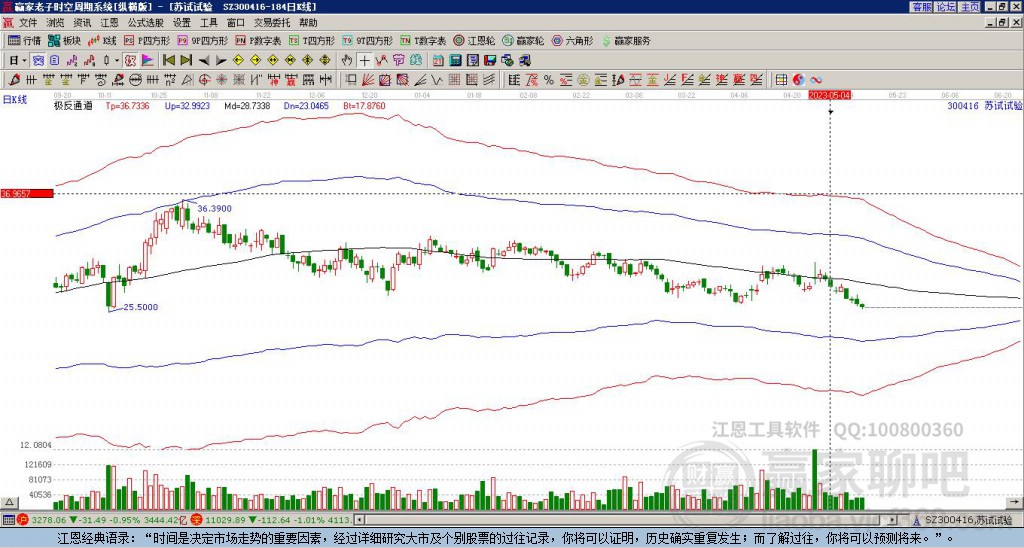Toggle the 权 rights-adjustment icon

tap(130, 61)
